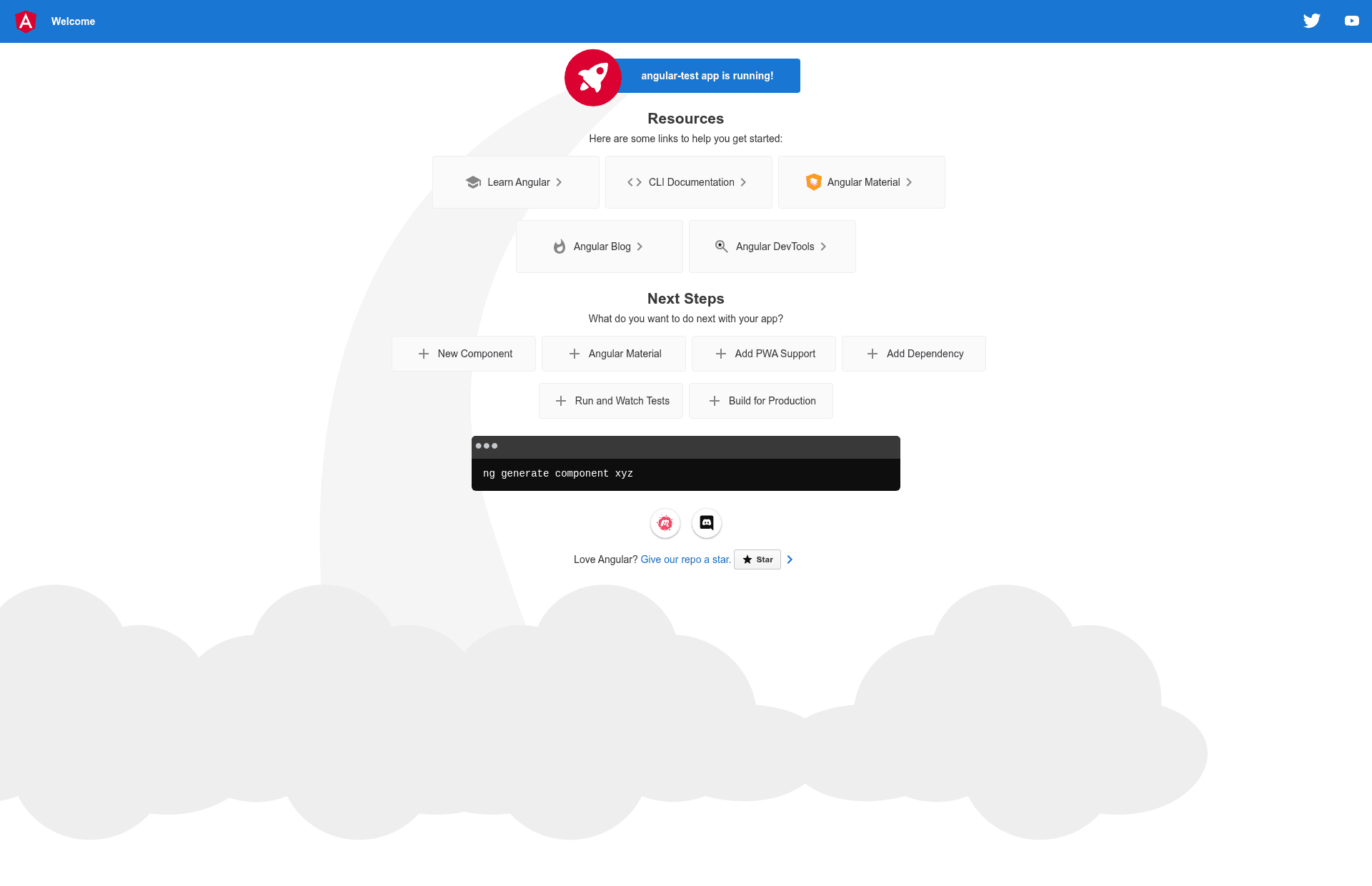Click the Star GitHub button

click(x=757, y=559)
